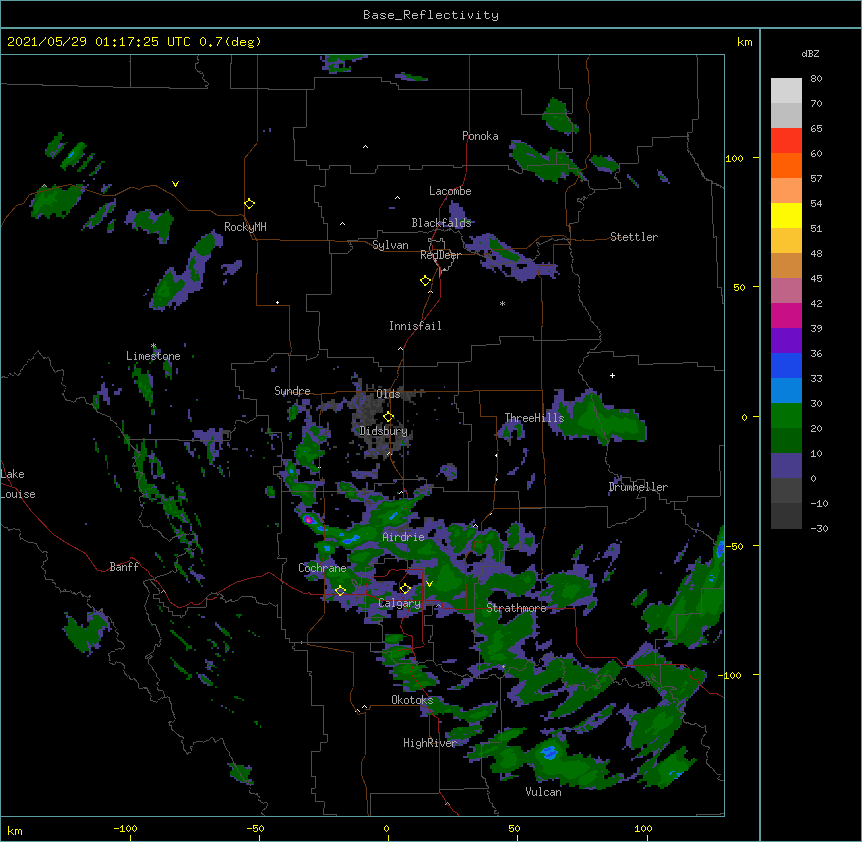862x842 pixels.
Task: Select the blue 36-33 dBZ legend swatch
Action: (x=786, y=365)
